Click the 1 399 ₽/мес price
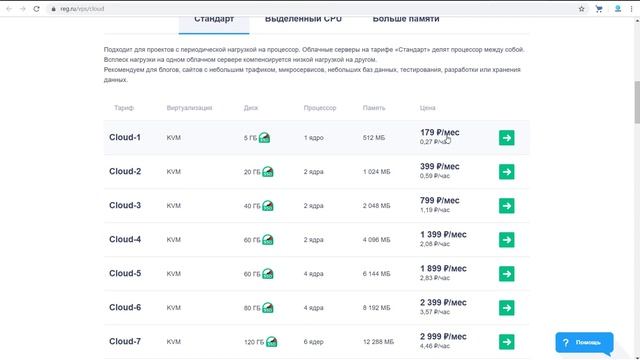The image size is (640, 360). pos(443,235)
